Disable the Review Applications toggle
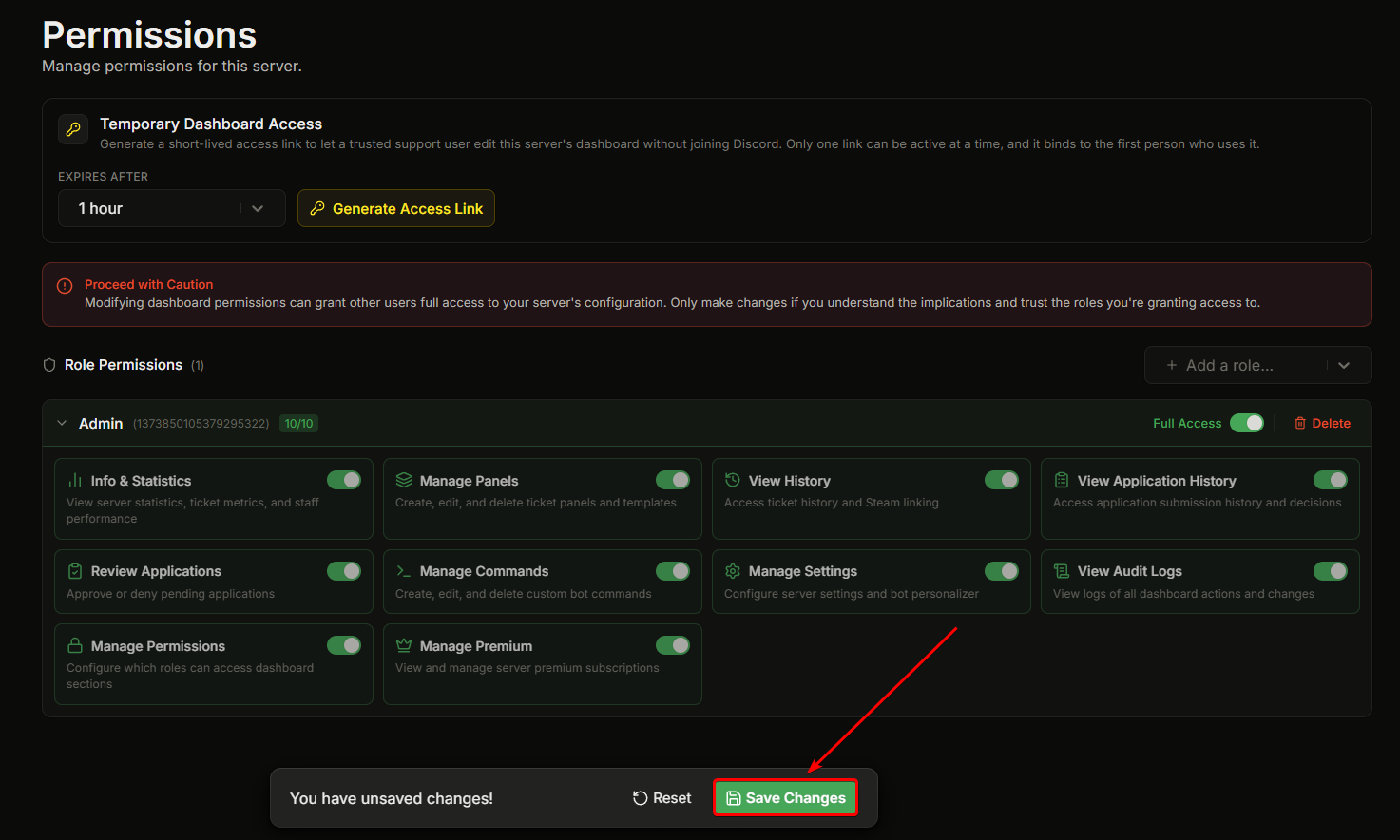 tap(344, 571)
